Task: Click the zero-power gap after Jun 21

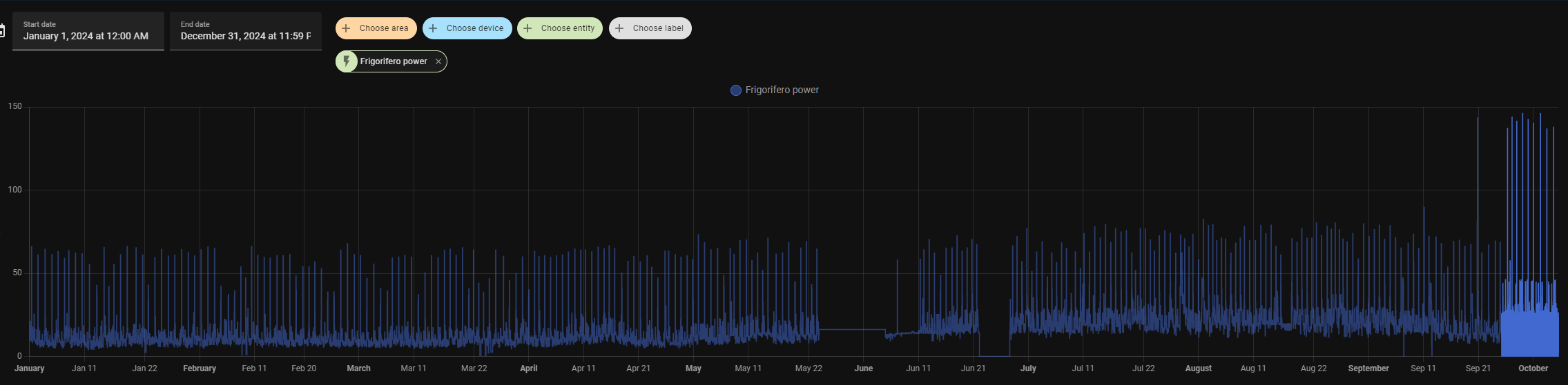Action: click(x=994, y=355)
